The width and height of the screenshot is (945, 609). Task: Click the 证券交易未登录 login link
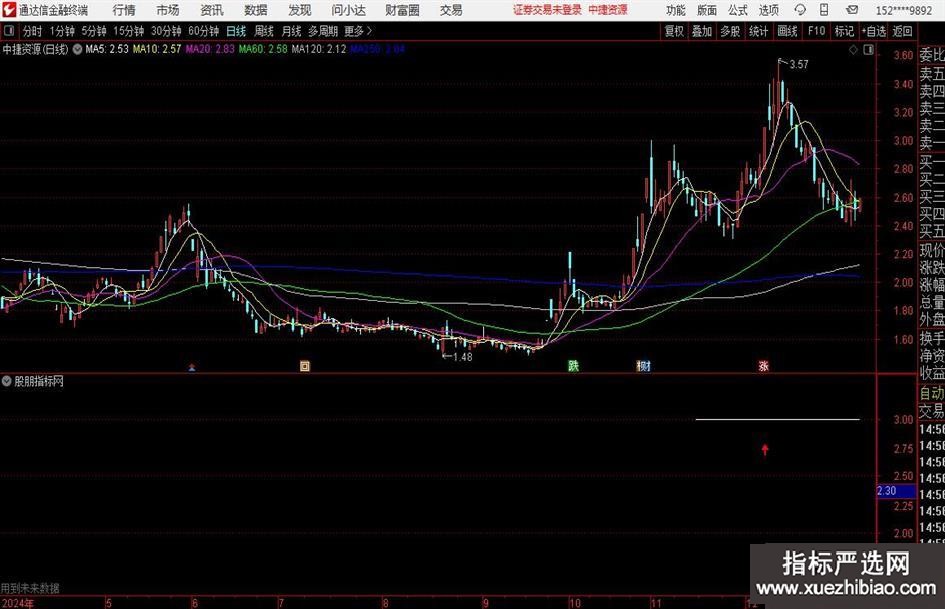click(547, 10)
